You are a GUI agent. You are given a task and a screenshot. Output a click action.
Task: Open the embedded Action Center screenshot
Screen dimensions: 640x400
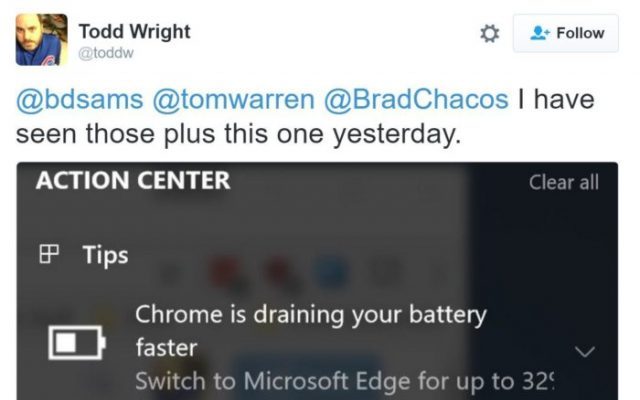click(317, 281)
